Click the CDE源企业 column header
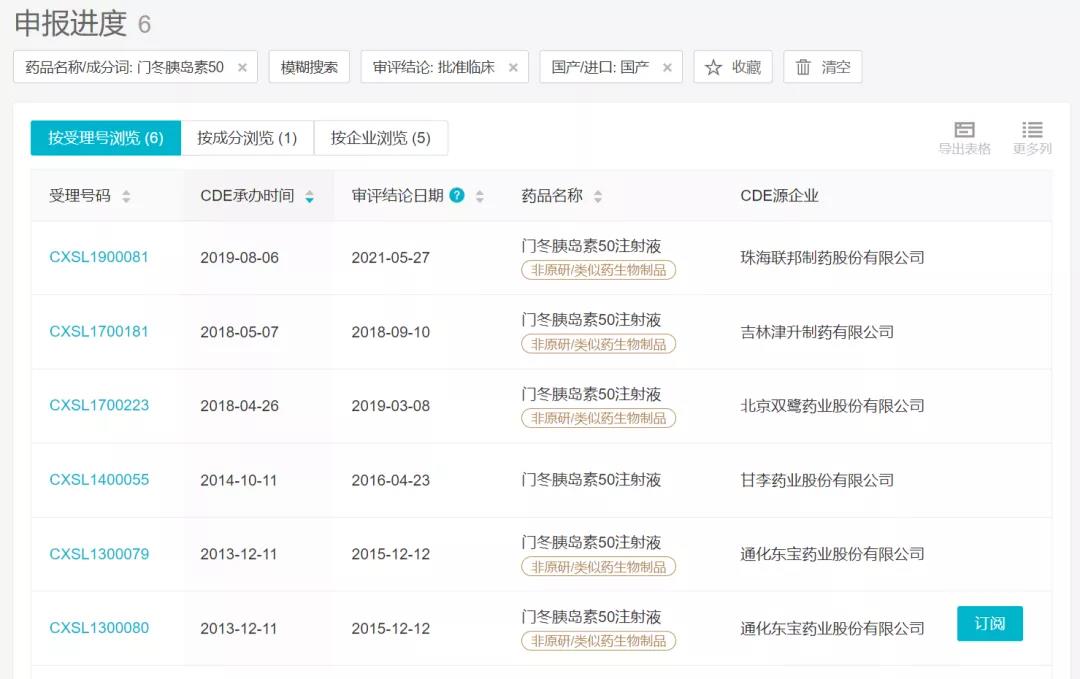This screenshot has width=1080, height=679. [x=779, y=196]
